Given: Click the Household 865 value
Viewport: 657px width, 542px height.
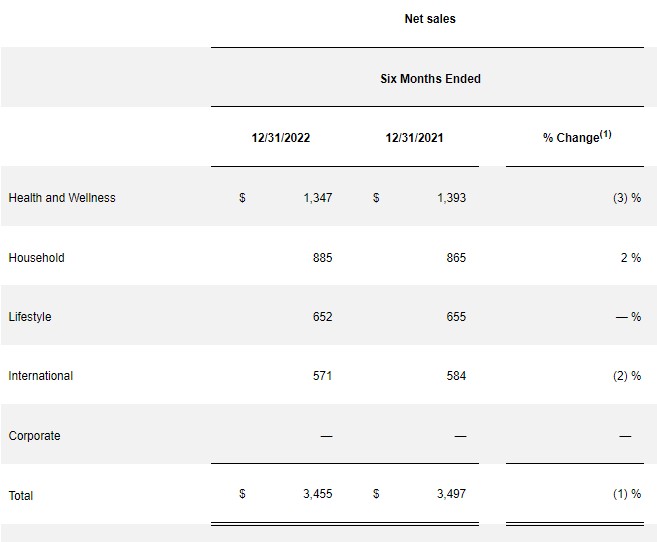Looking at the screenshot, I should coord(455,258).
